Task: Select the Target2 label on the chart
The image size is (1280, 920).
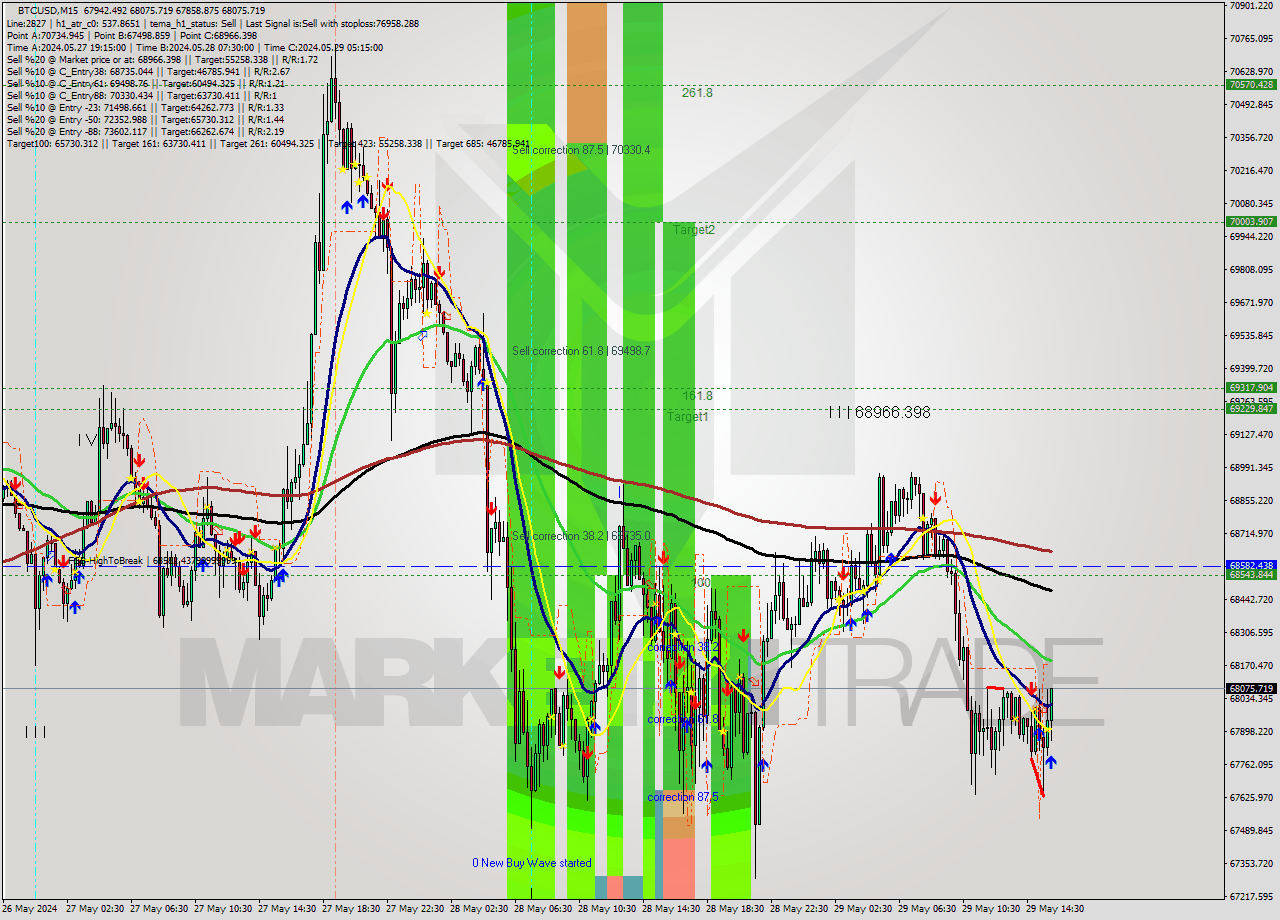Action: coord(694,229)
